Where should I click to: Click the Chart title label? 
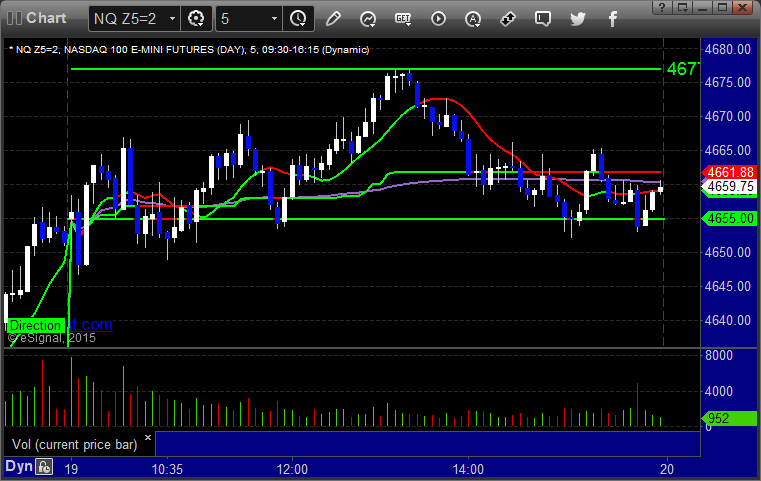46,18
